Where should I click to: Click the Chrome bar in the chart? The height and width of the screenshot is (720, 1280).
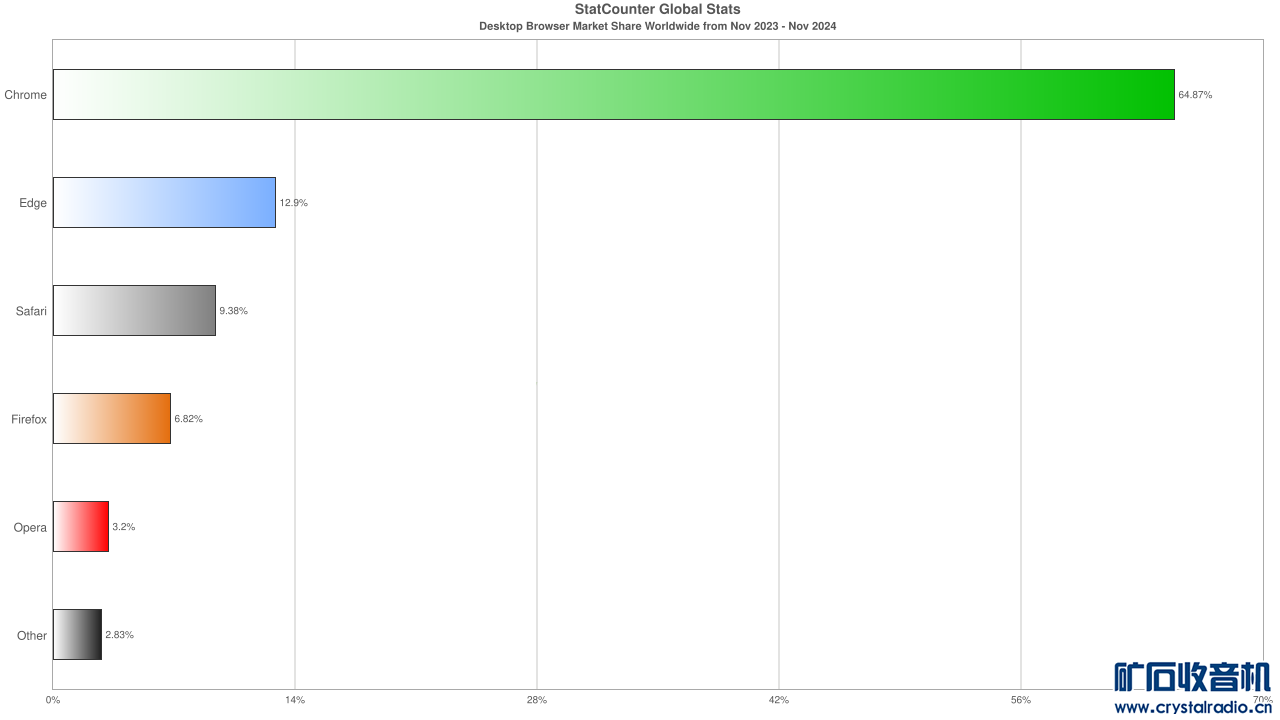tap(614, 95)
